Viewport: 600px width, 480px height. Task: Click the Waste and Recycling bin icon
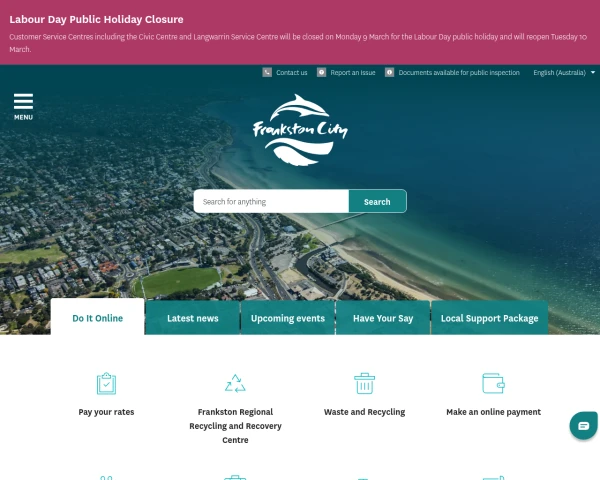coord(365,383)
